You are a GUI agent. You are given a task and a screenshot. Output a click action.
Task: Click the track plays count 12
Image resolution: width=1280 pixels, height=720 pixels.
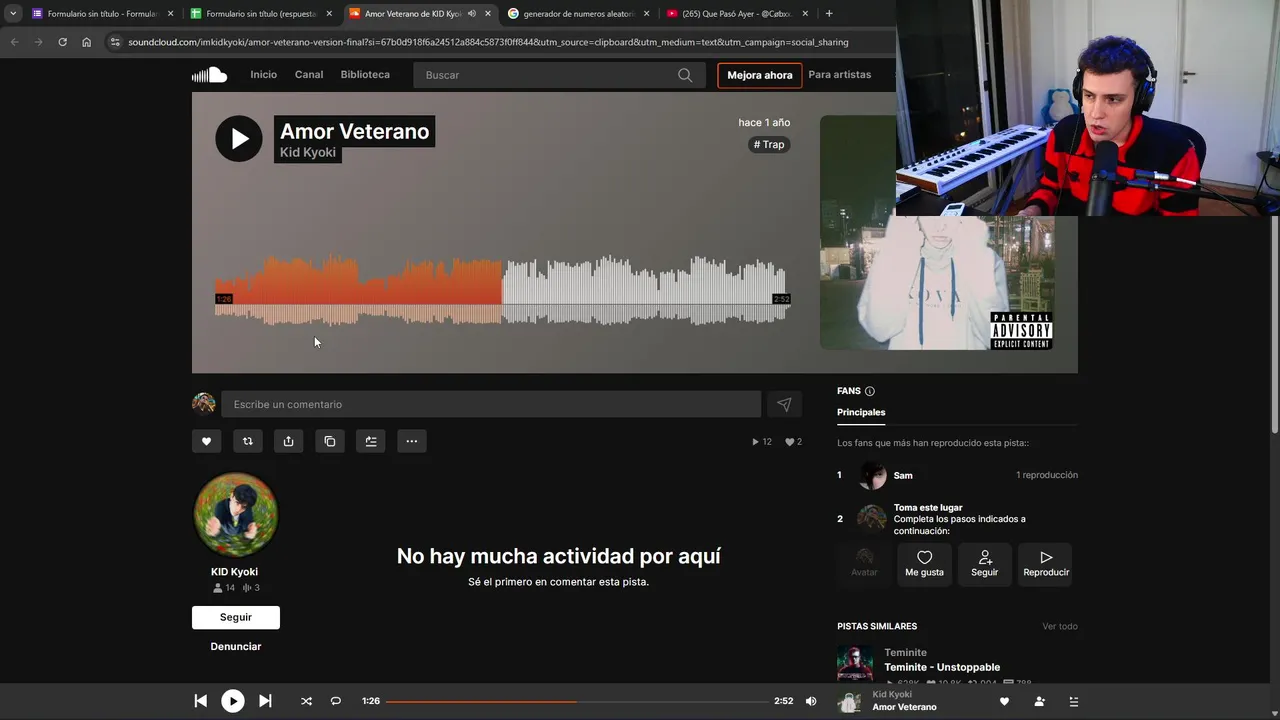pos(762,441)
